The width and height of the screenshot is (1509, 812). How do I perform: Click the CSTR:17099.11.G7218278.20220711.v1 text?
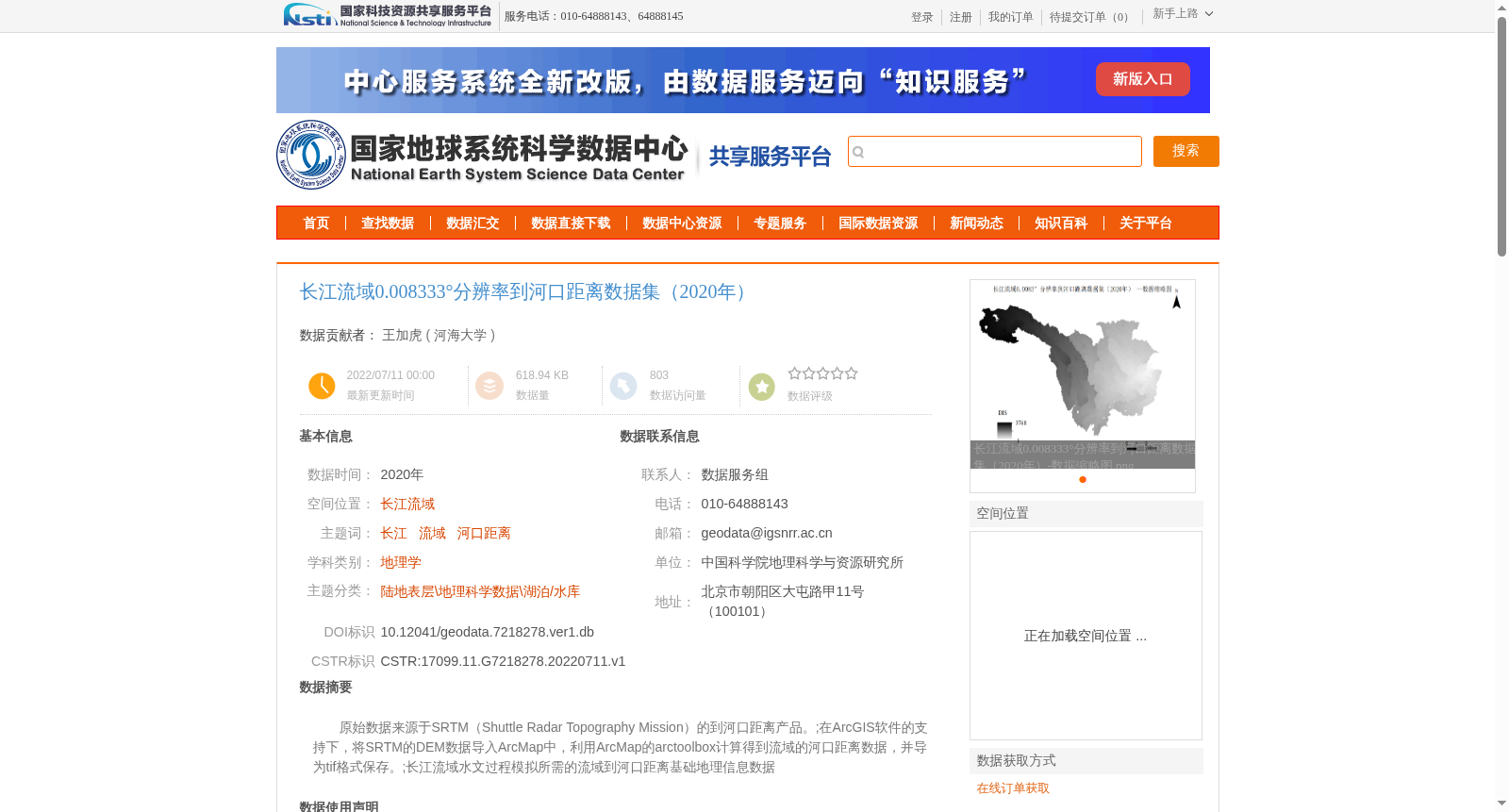click(x=503, y=661)
